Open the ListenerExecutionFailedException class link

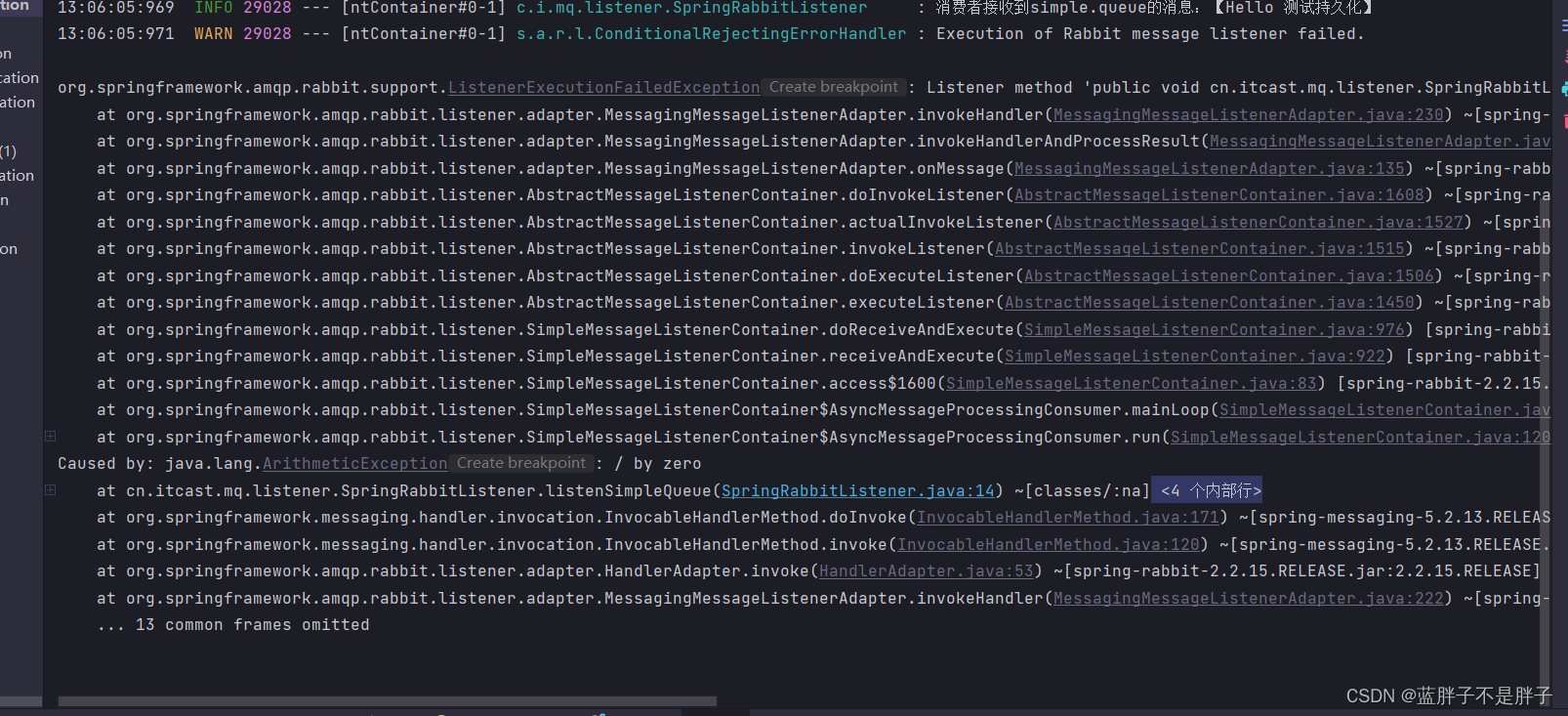(x=603, y=88)
